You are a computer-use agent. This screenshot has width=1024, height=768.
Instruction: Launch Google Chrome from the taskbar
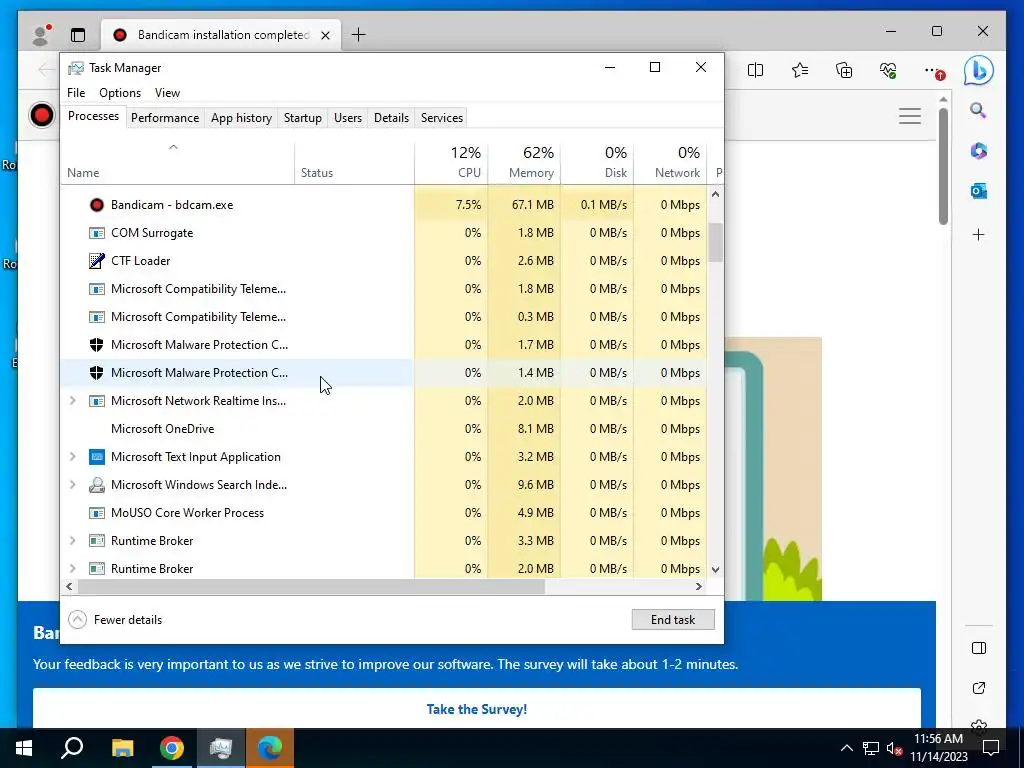click(172, 748)
